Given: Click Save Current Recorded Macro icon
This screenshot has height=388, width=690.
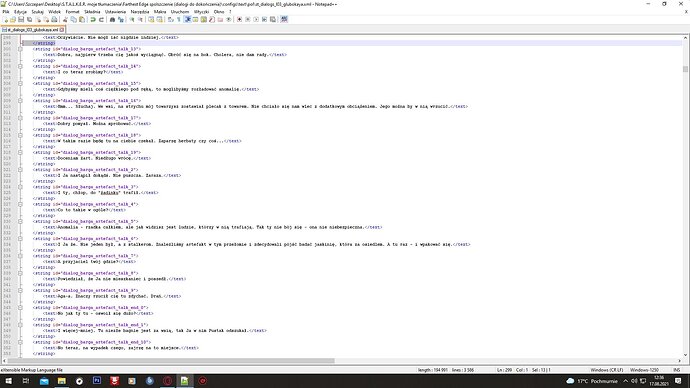Looking at the screenshot, I should pyautogui.click(x=273, y=20).
